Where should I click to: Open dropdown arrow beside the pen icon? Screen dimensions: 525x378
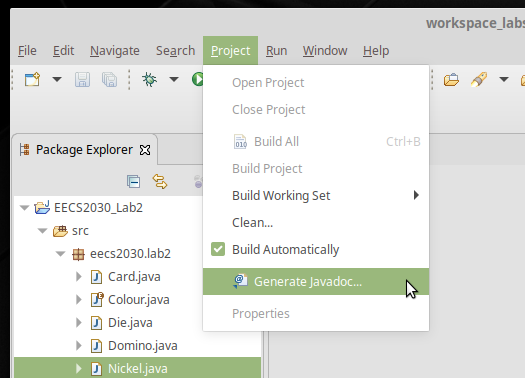click(504, 80)
